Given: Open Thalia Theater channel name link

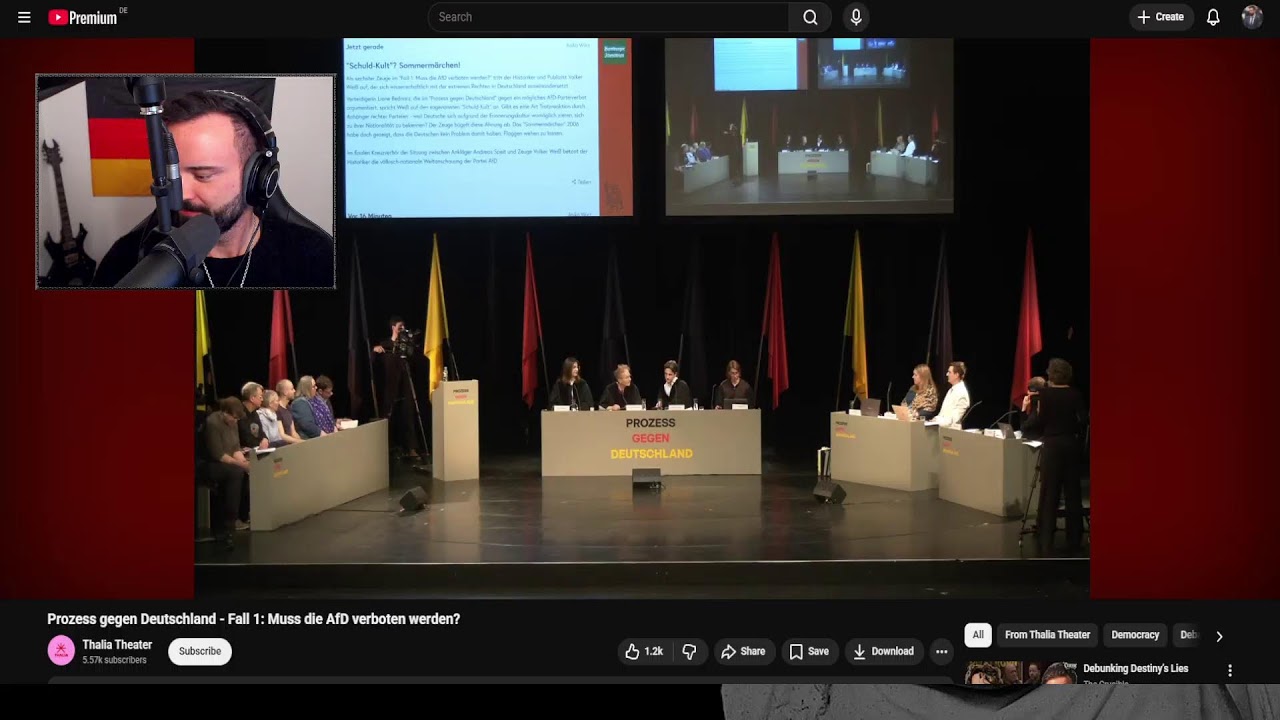Looking at the screenshot, I should (117, 645).
